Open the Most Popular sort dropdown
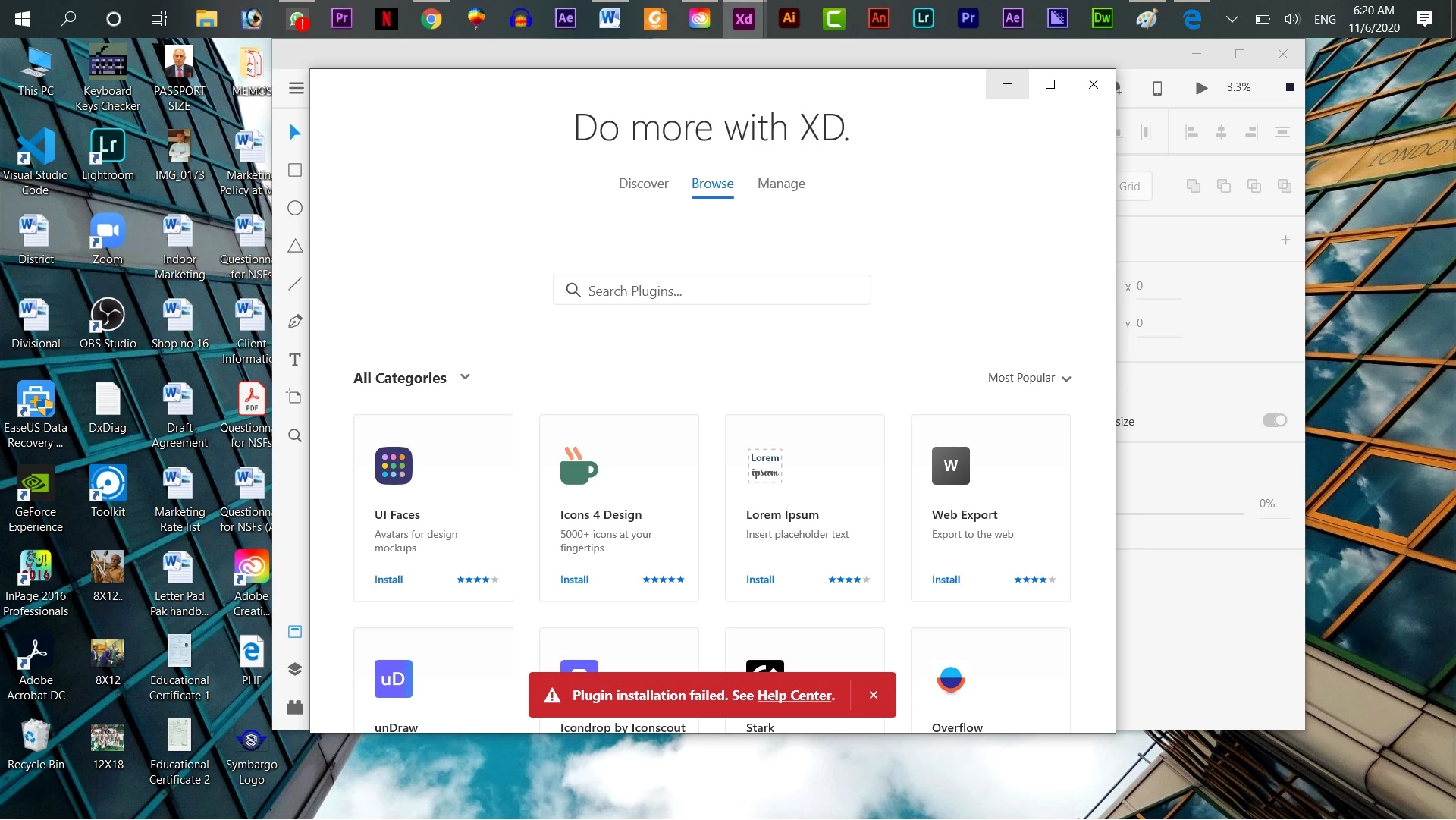 (x=1029, y=378)
